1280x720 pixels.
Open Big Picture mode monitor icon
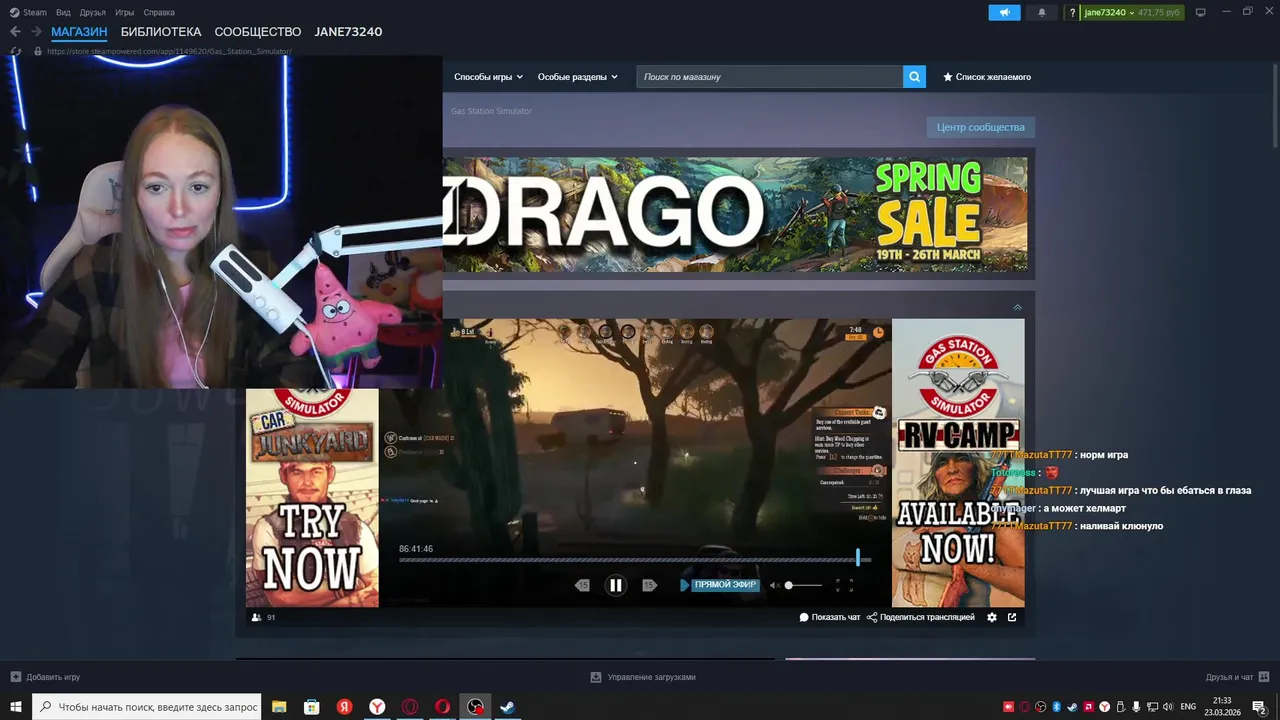tap(1201, 12)
